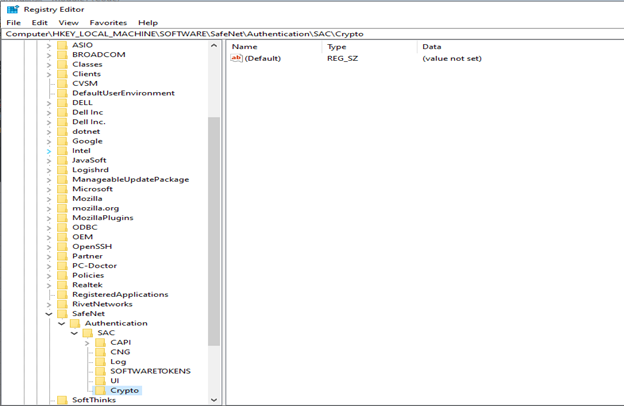
Task: Click the BROADCOM folder icon
Action: point(62,55)
